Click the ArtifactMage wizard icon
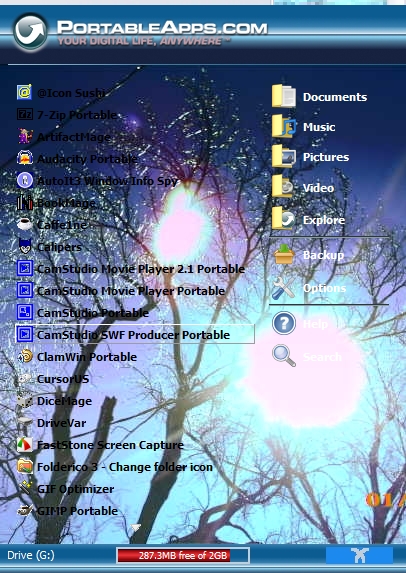The height and width of the screenshot is (573, 406). click(x=24, y=136)
